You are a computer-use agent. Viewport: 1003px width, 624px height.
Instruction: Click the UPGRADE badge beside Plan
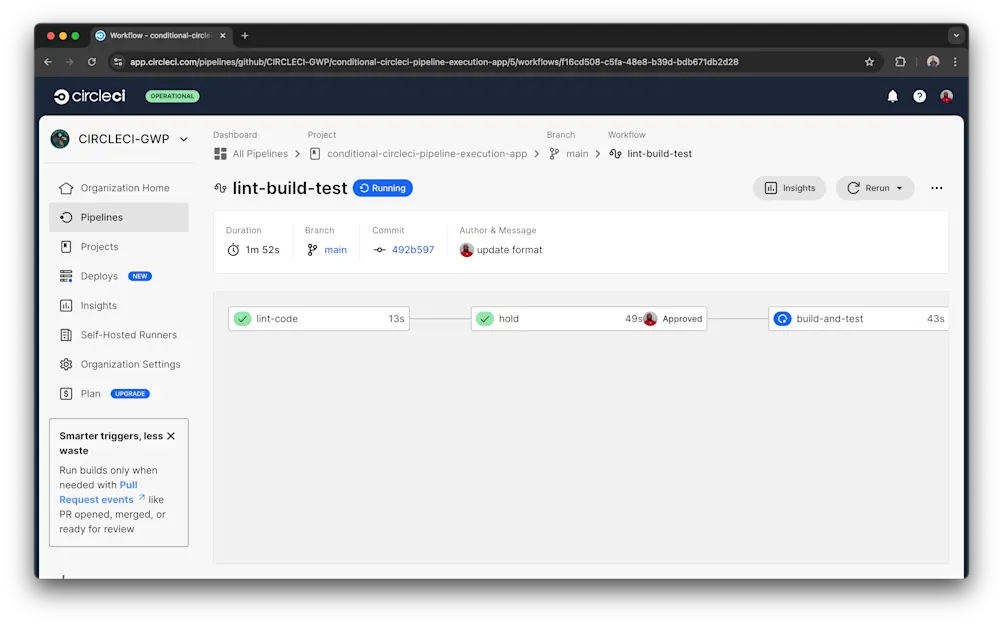click(130, 394)
